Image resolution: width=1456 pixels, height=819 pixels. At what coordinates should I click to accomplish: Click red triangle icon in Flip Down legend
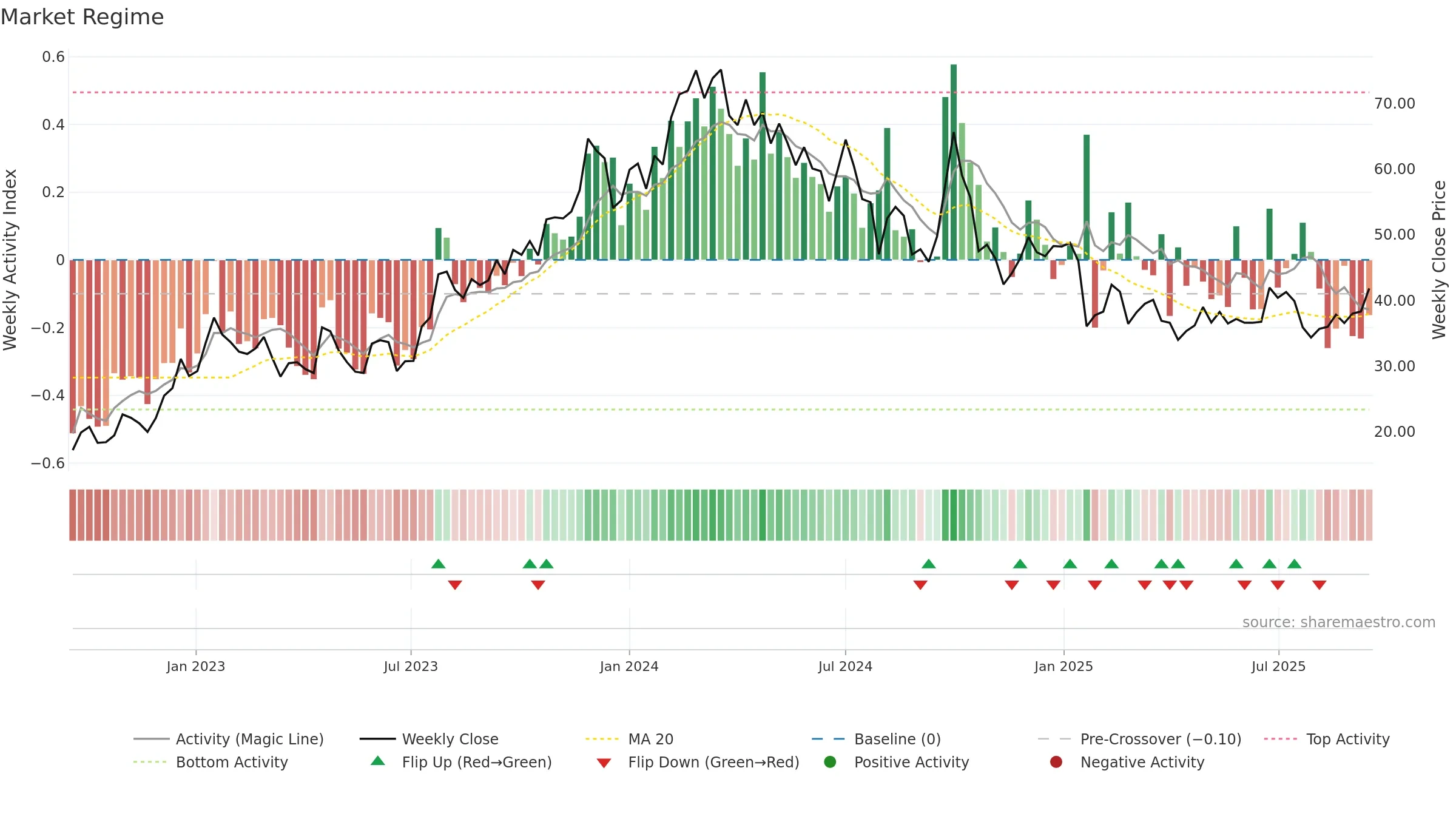(x=604, y=763)
